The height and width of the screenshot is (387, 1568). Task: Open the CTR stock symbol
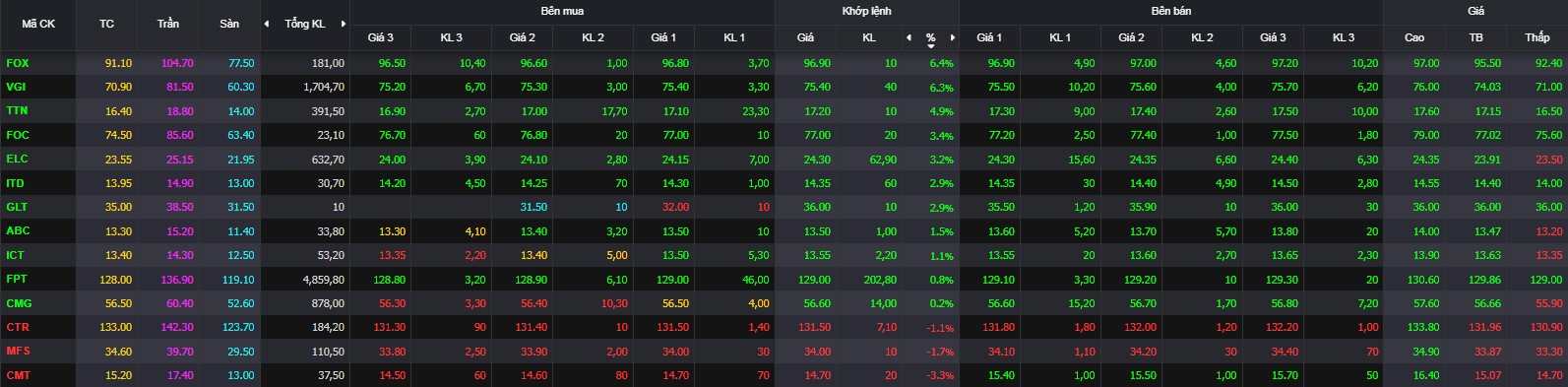coord(18,327)
